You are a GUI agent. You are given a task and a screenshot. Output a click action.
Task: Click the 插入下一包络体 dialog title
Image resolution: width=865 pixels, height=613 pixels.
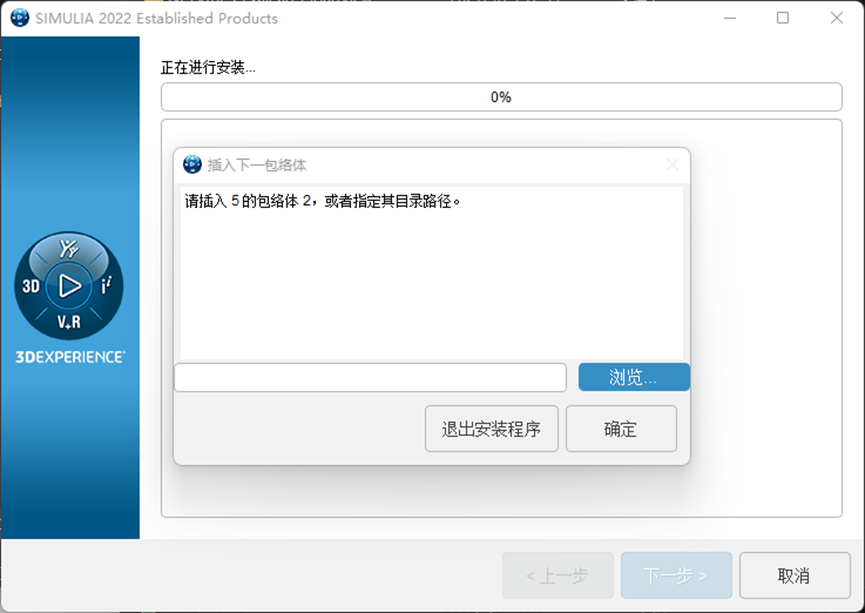[x=257, y=165]
